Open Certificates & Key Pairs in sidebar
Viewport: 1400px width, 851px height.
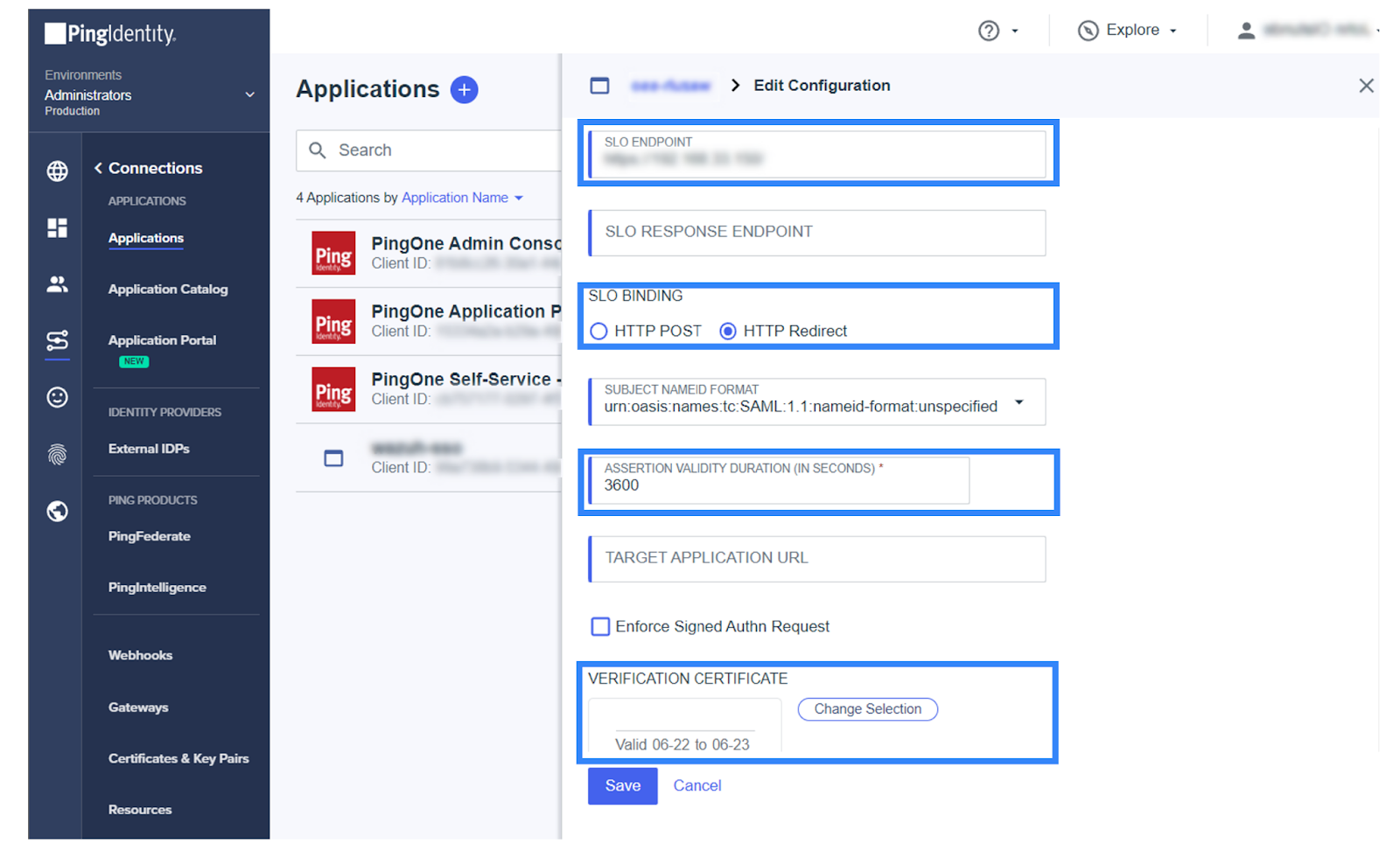click(x=178, y=758)
